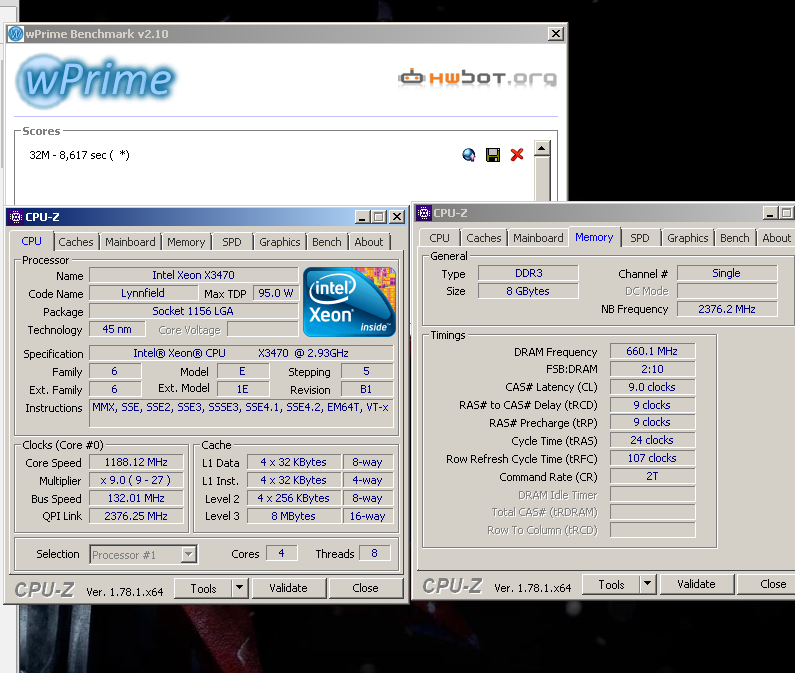Click the Core Speed value field
This screenshot has height=673, width=795.
pos(136,462)
